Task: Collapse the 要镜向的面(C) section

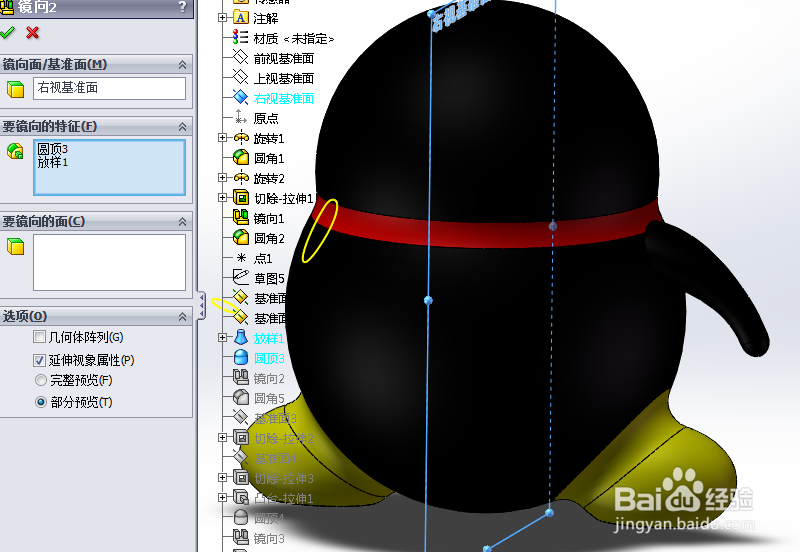Action: click(x=182, y=222)
